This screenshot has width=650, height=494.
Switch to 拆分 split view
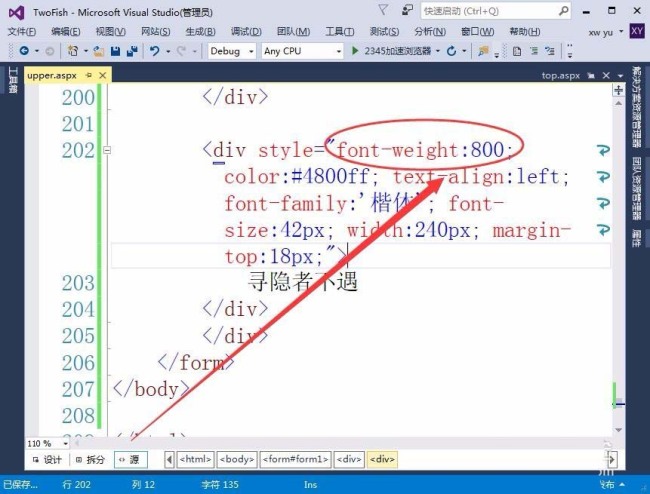[90, 460]
